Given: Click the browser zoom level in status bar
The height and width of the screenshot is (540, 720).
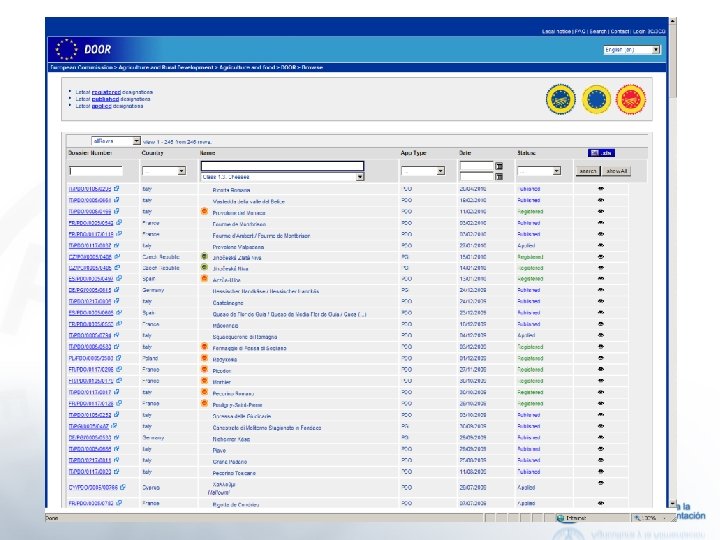Looking at the screenshot, I should tap(650, 518).
